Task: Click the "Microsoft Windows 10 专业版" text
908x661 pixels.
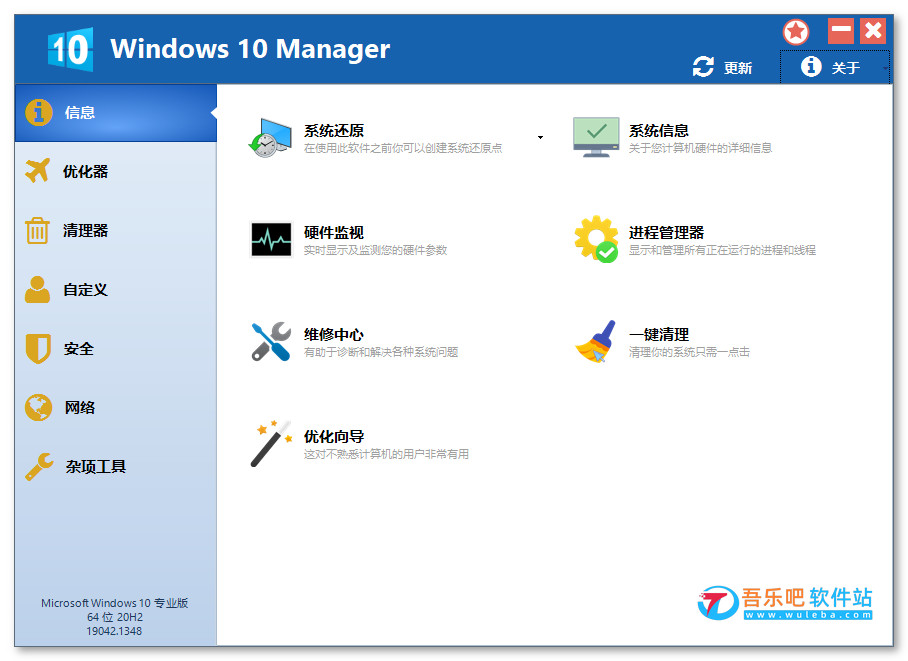Action: [x=115, y=603]
